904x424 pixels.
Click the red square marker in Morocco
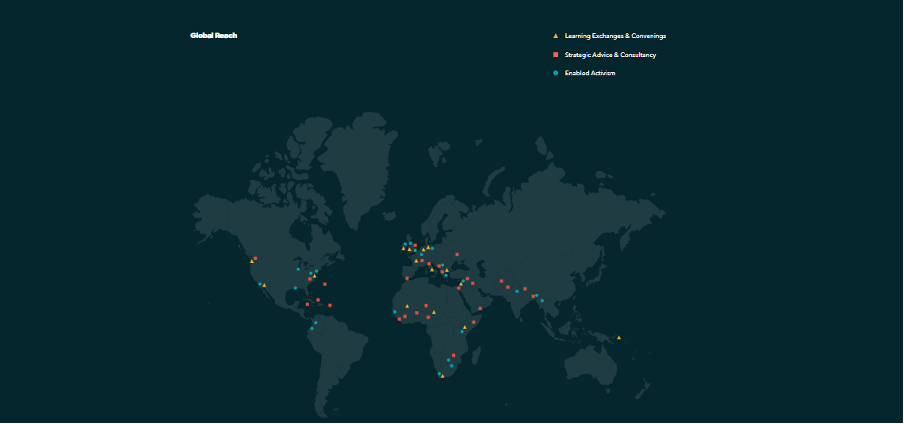(x=407, y=279)
